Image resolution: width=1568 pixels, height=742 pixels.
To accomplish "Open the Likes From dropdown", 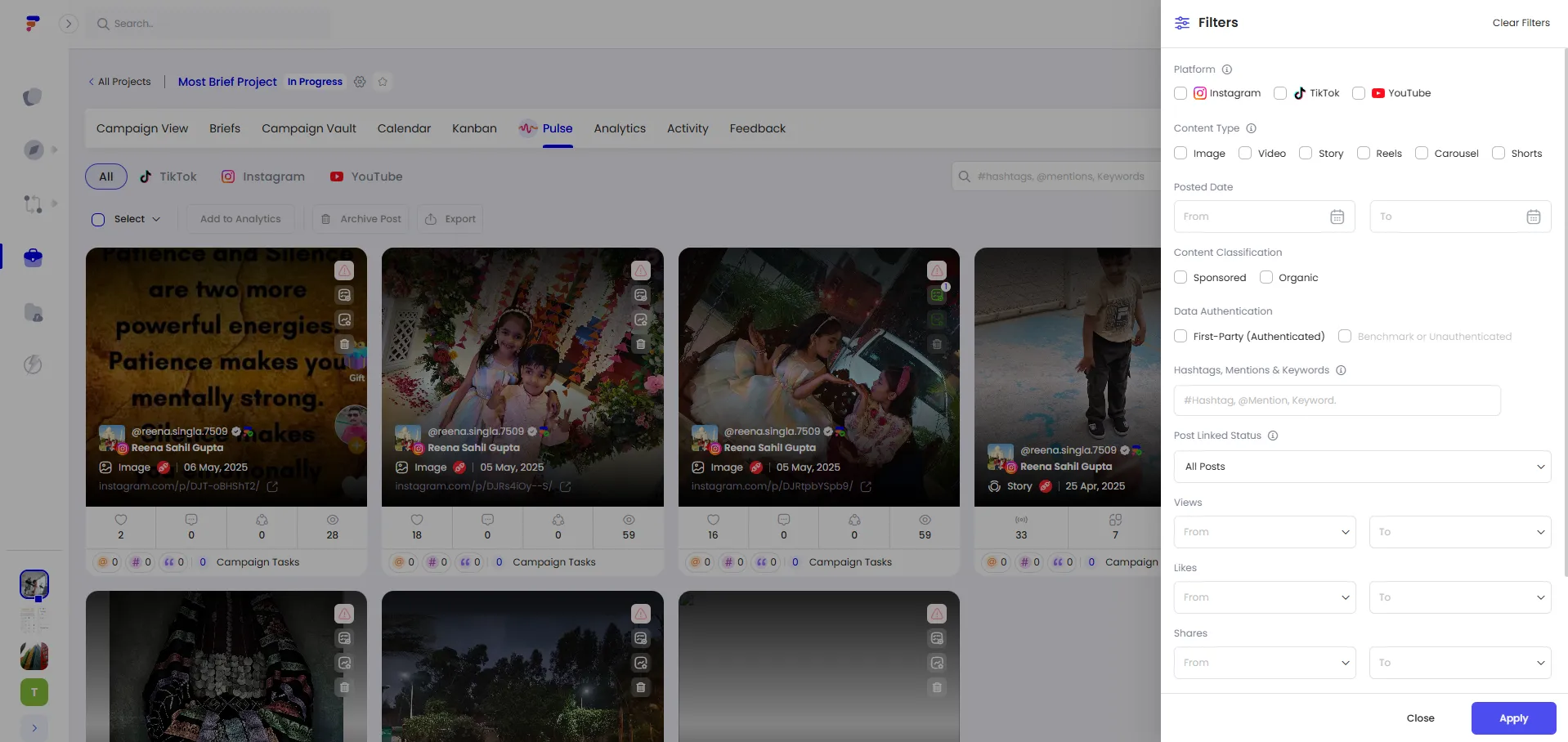I will click(x=1265, y=597).
